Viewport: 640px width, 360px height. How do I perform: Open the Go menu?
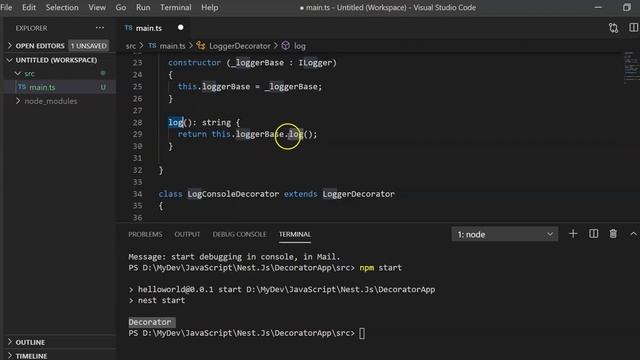tap(121, 7)
